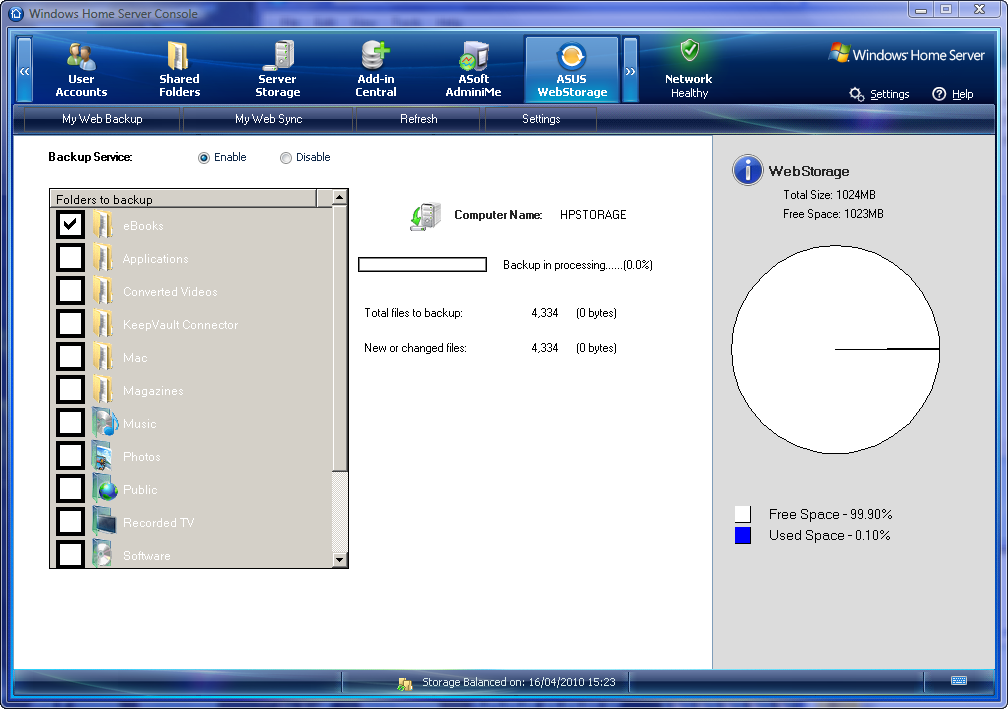Click the Public folder globe icon
This screenshot has width=1008, height=709.
(x=105, y=489)
